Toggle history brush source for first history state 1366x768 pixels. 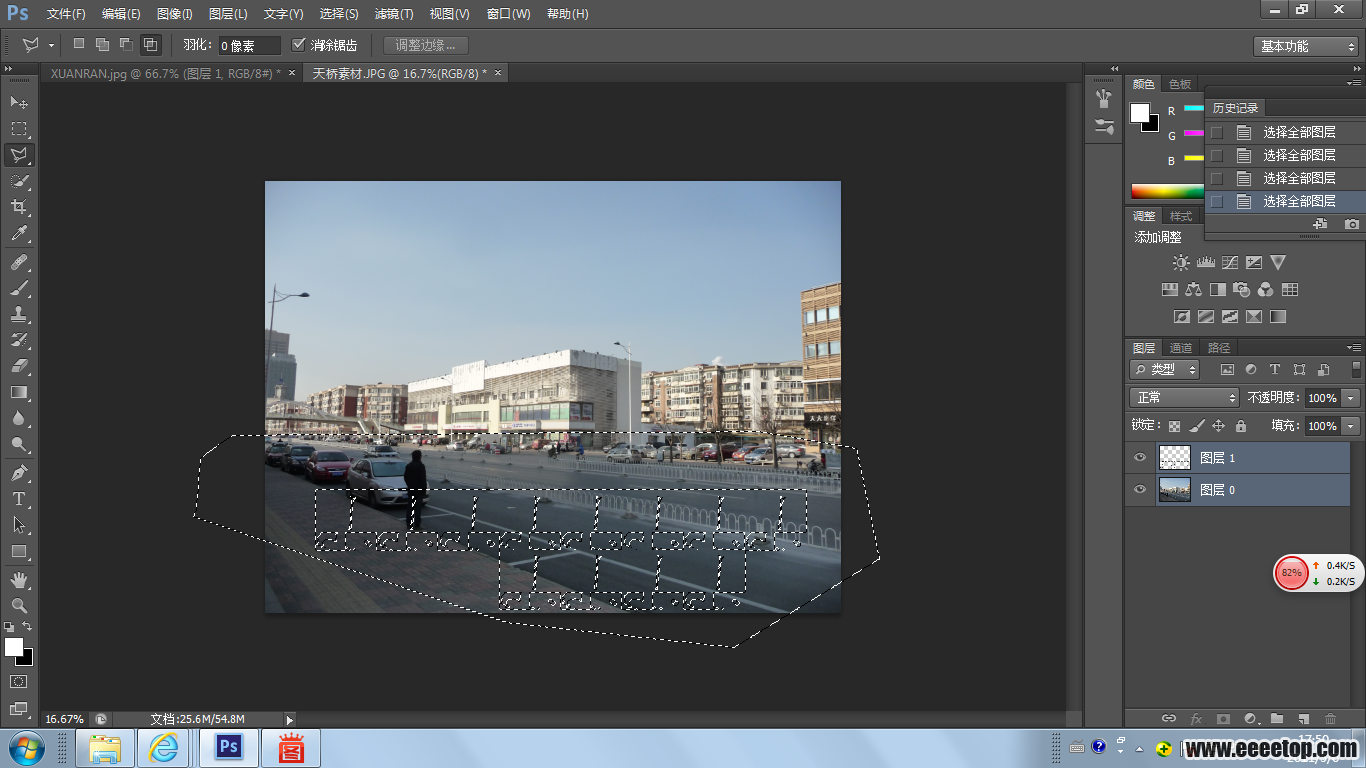click(x=1216, y=132)
